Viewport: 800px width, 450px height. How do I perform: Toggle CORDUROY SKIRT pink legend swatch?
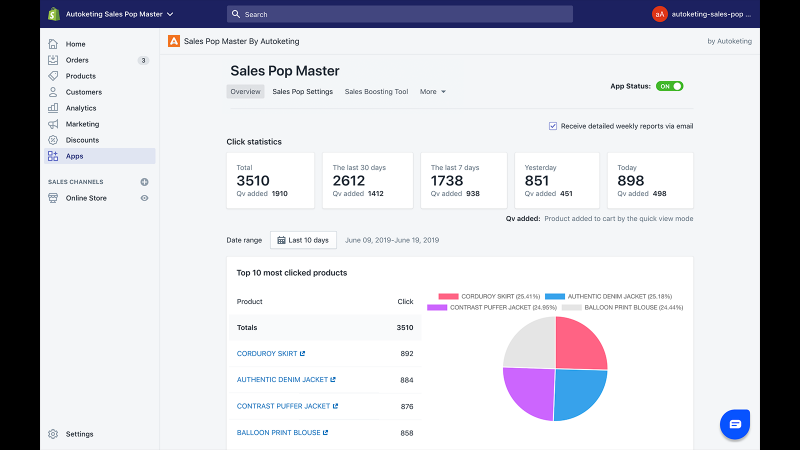tap(448, 296)
